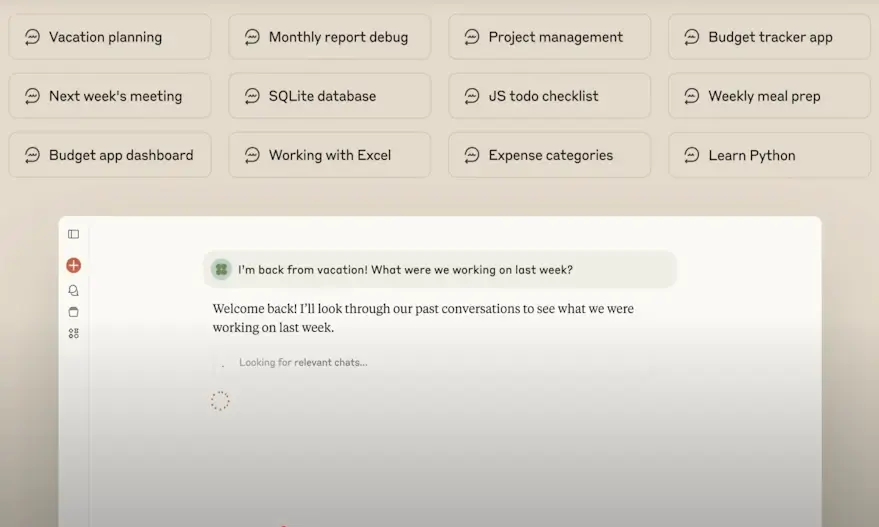Toggle the sidebar panel icon
Viewport: 879px width, 527px height.
[x=73, y=234]
